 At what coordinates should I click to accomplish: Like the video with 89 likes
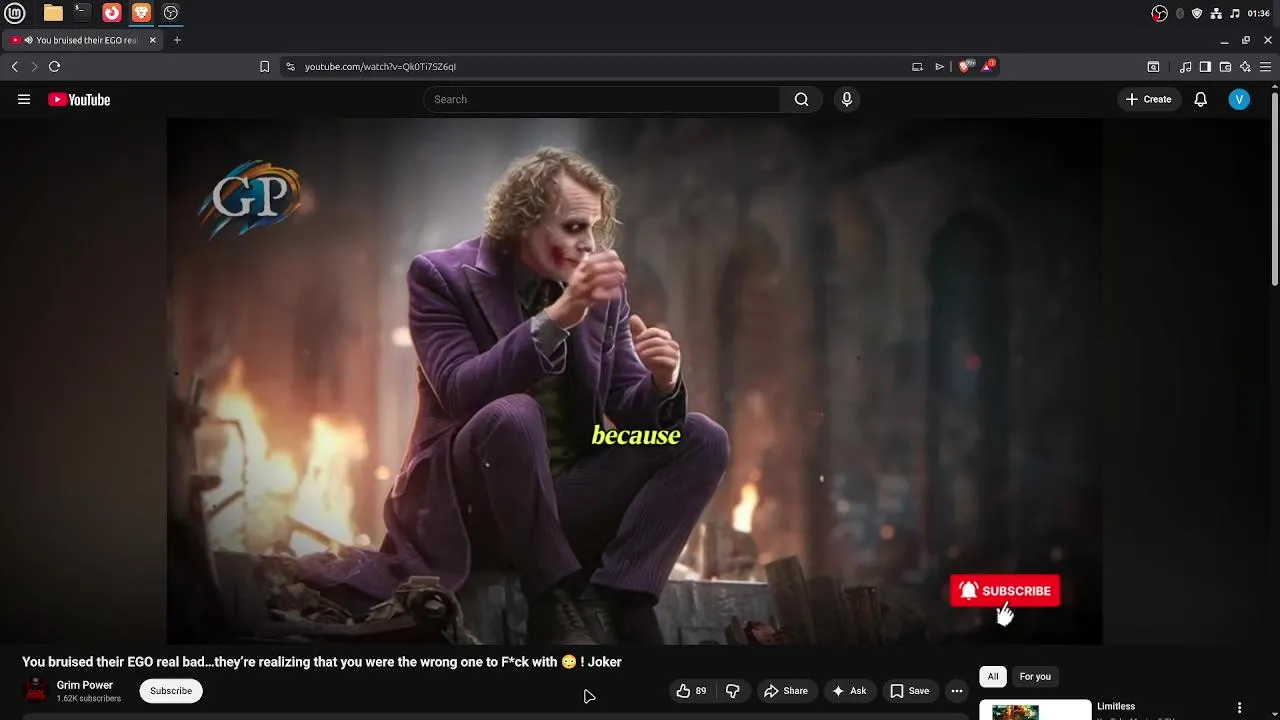(x=691, y=691)
